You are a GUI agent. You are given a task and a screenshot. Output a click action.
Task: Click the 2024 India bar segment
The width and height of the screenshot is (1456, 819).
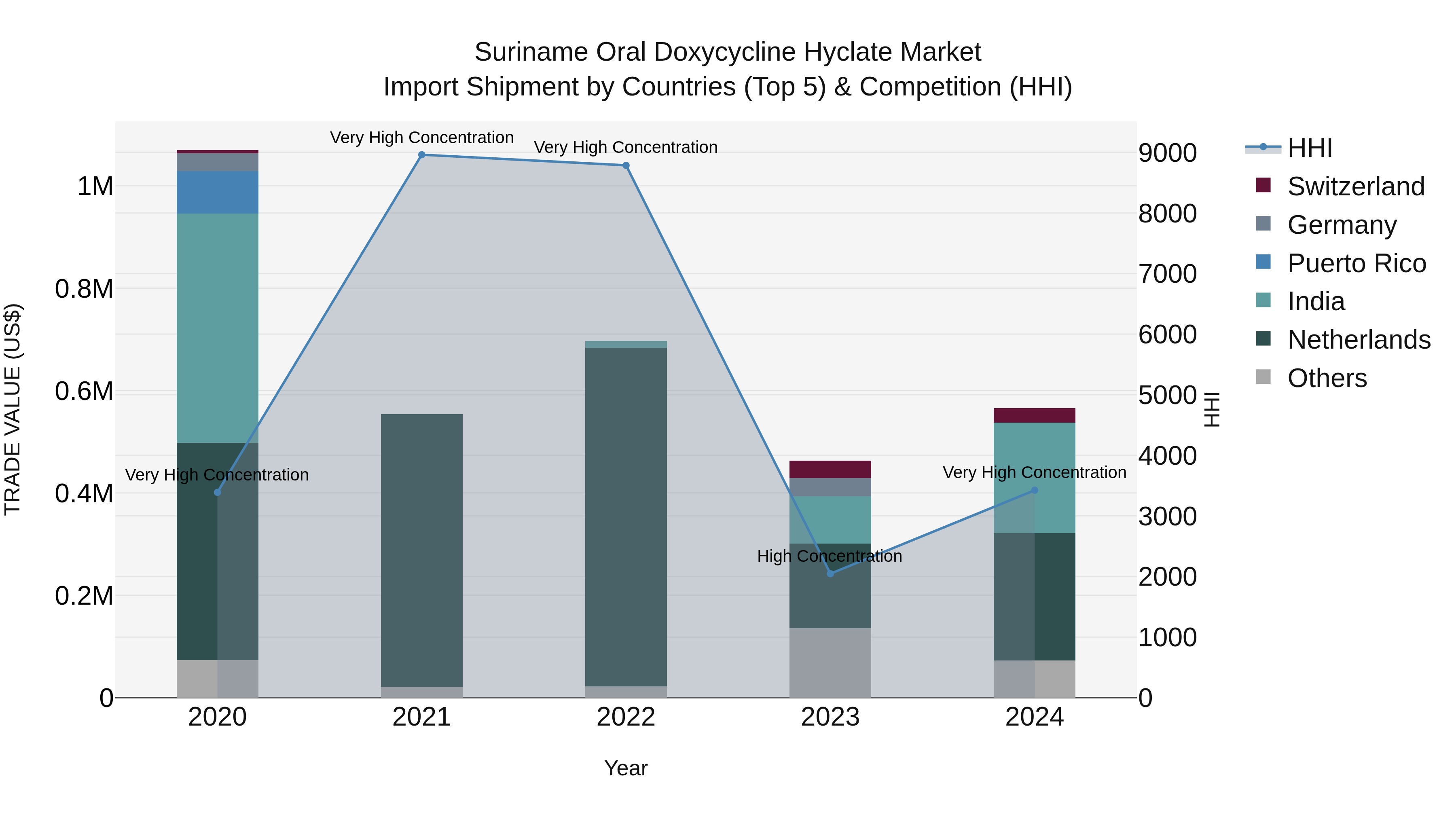point(1035,478)
